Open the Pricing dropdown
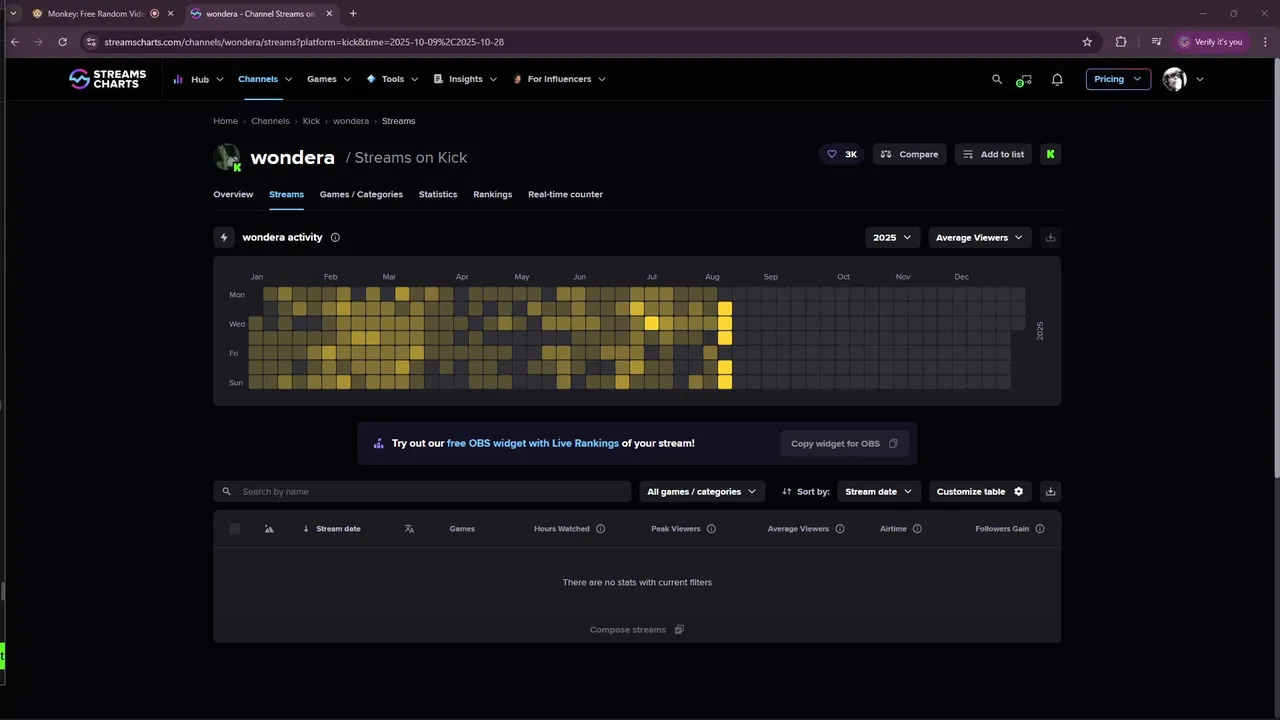The width and height of the screenshot is (1280, 720). click(x=1118, y=79)
